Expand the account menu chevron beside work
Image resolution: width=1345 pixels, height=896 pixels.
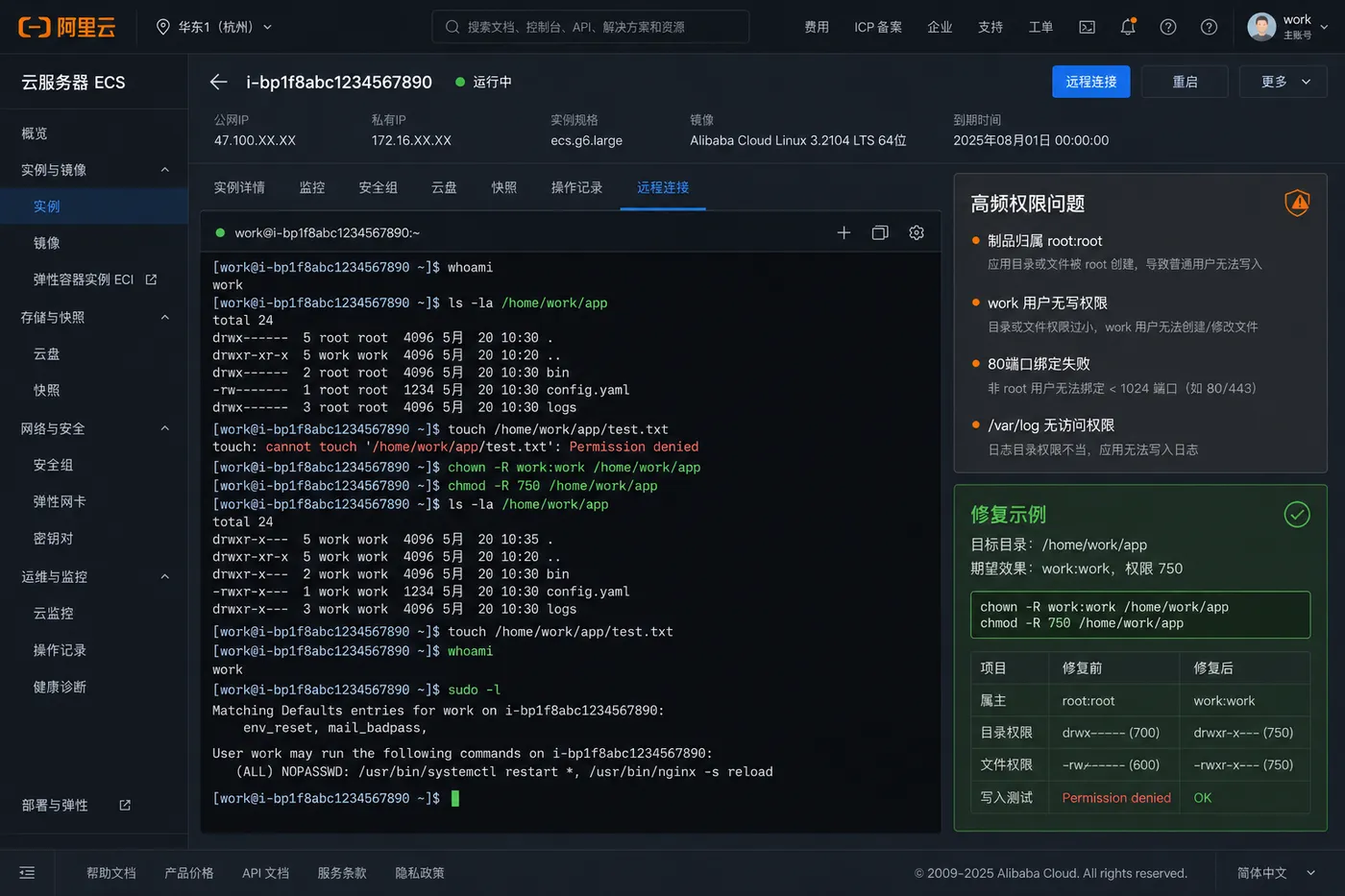(x=1324, y=27)
